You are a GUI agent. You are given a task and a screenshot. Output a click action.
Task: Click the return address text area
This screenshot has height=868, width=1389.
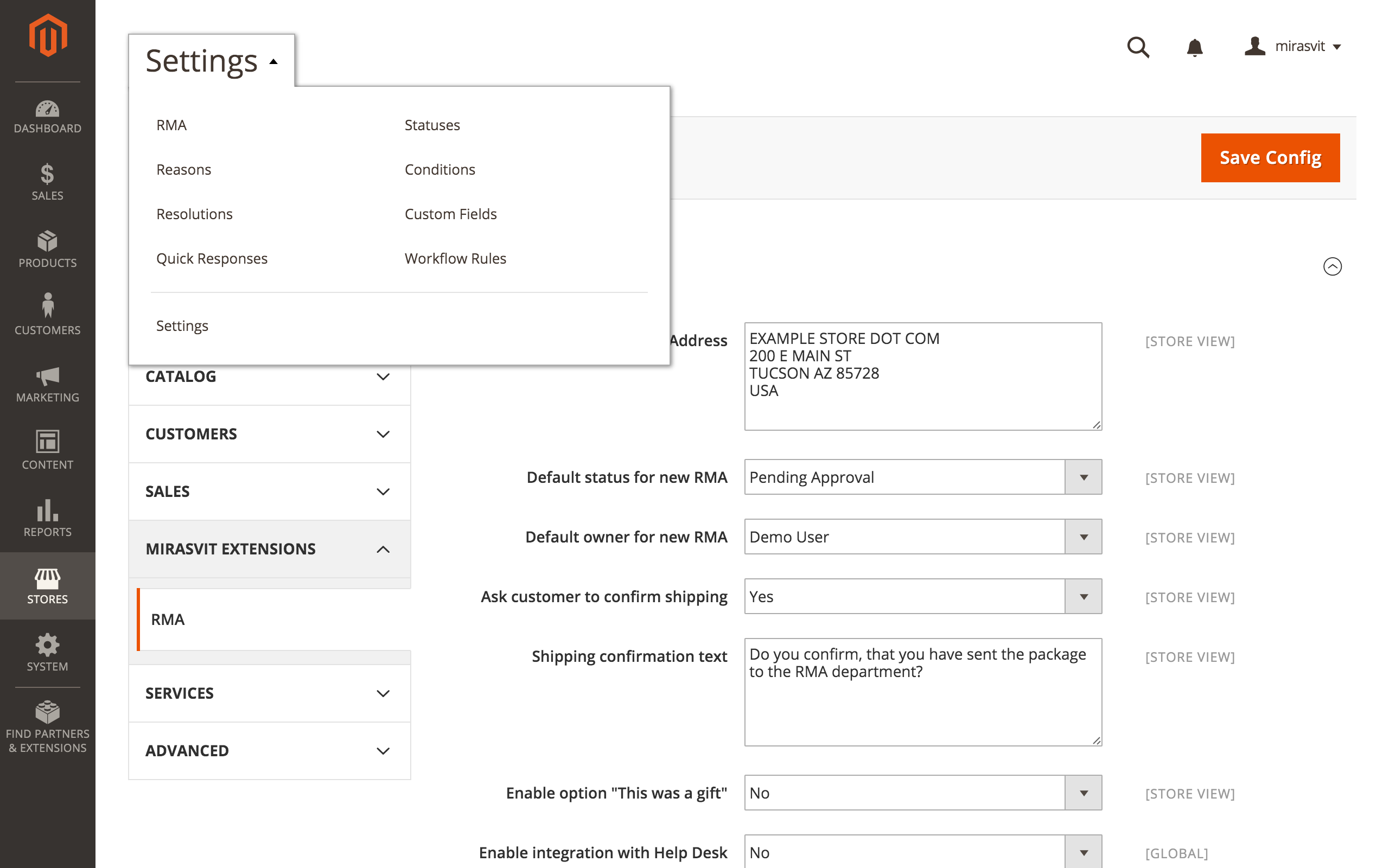923,376
